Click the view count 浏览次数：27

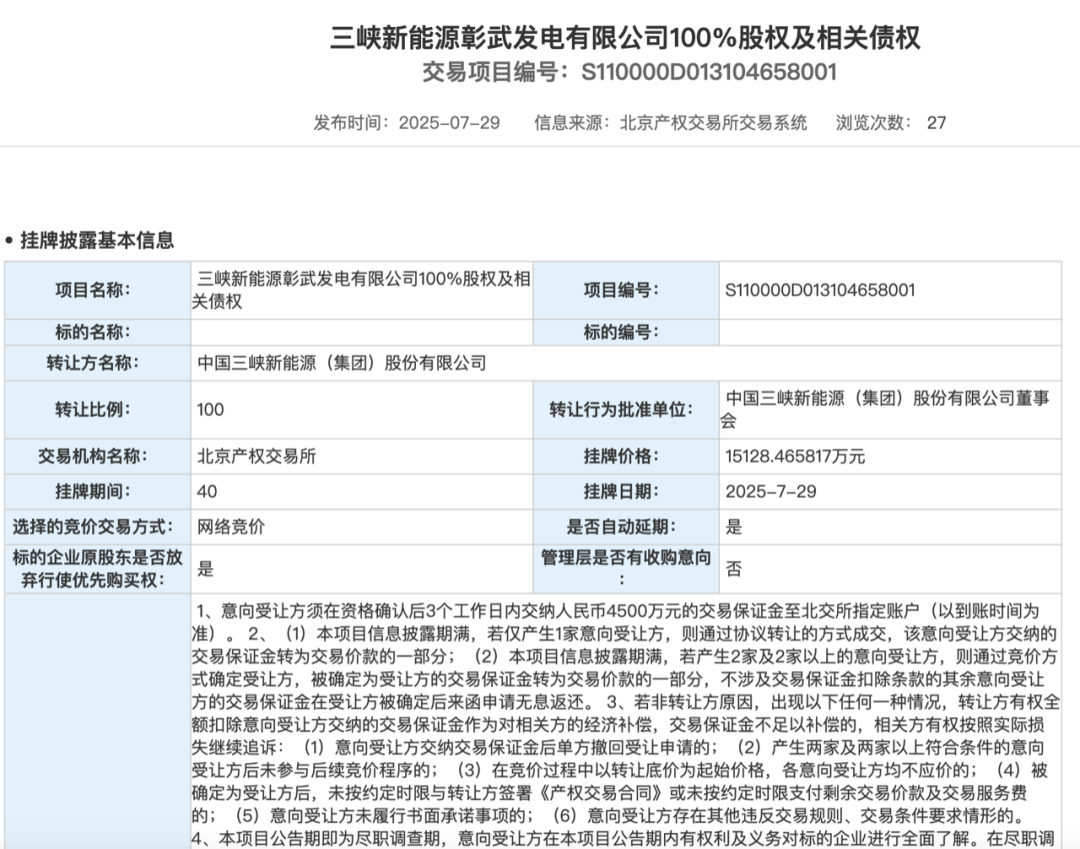point(891,123)
